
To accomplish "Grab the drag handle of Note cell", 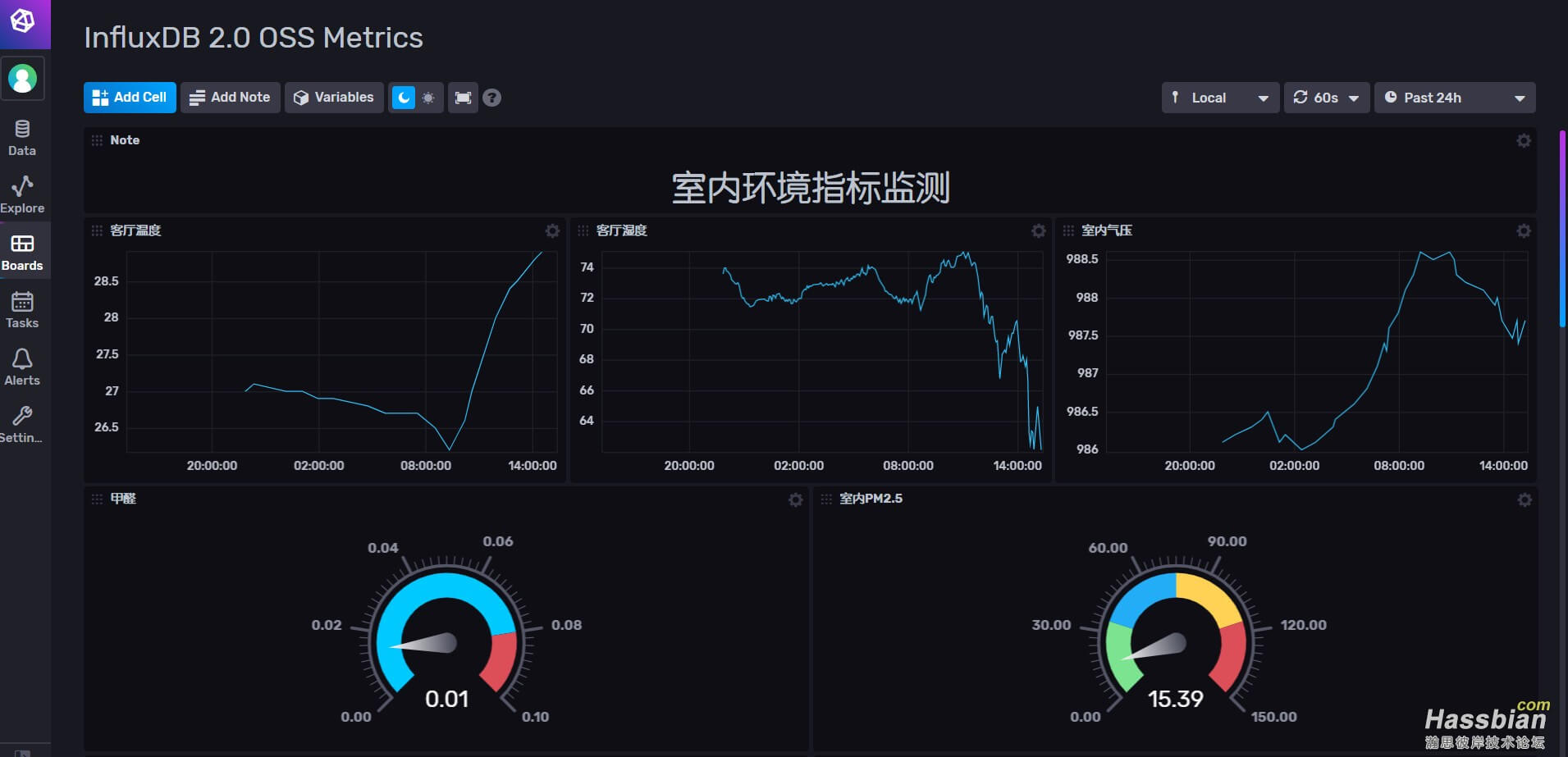I will [97, 140].
